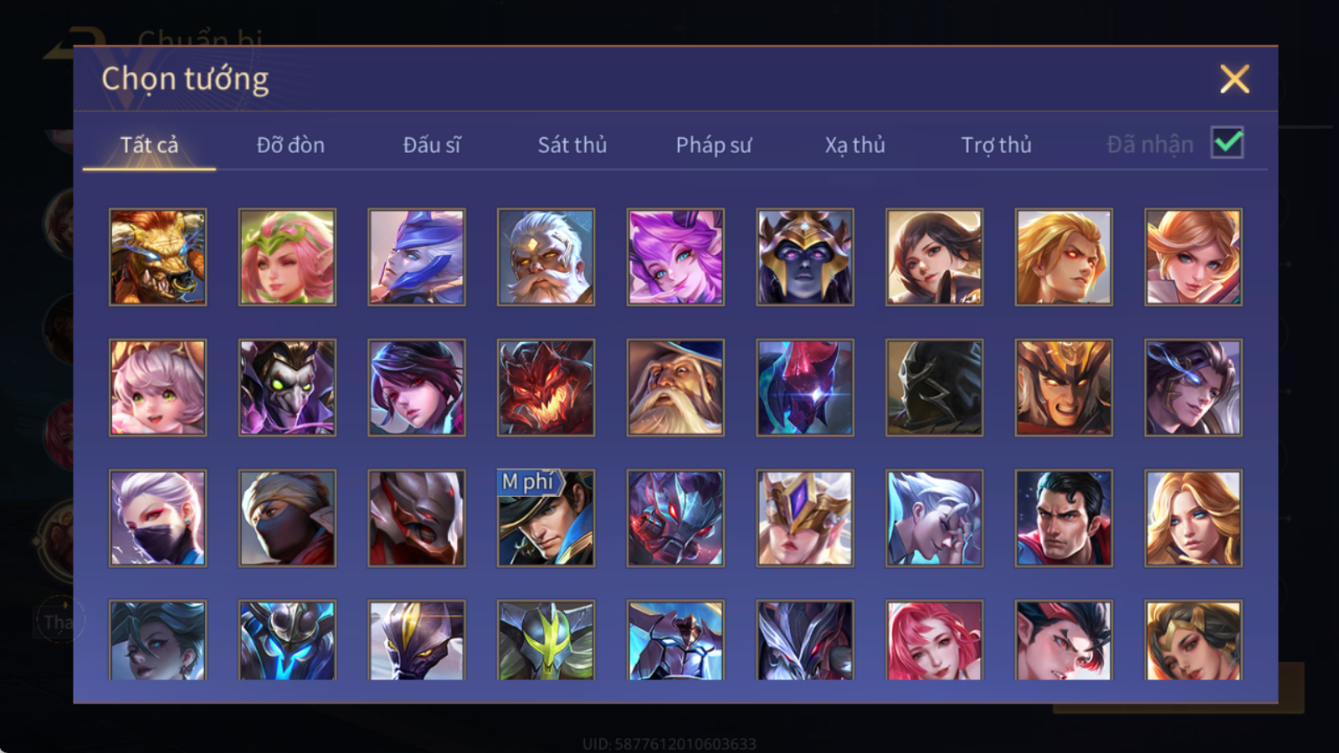
Task: Select the pink-haired girl with flower crown
Action: 287,257
